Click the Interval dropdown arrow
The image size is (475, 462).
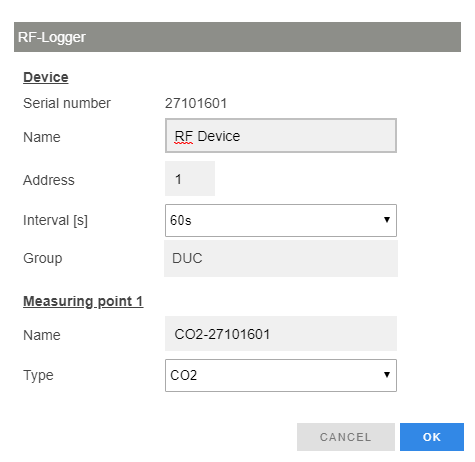387,220
